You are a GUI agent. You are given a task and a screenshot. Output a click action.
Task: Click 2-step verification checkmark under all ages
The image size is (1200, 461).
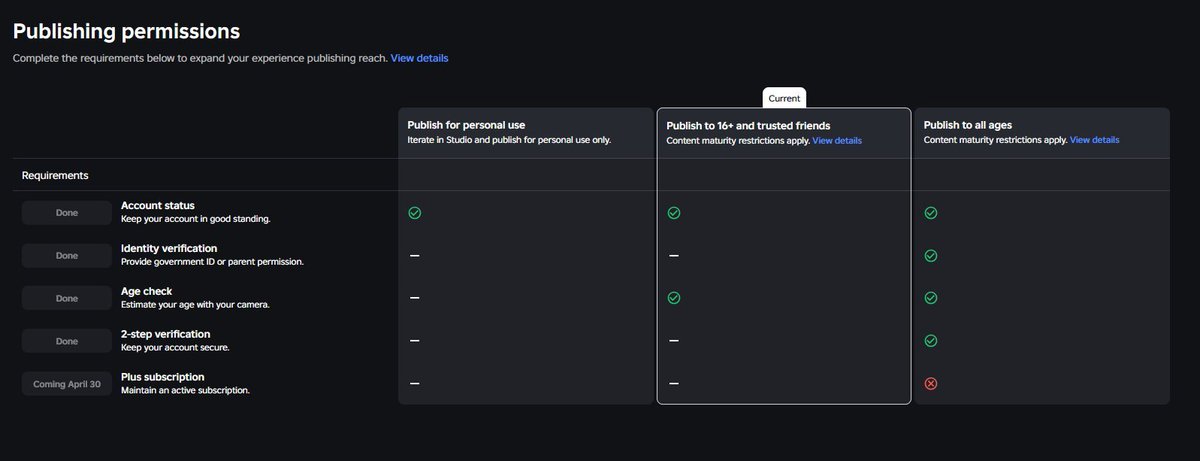(x=931, y=341)
